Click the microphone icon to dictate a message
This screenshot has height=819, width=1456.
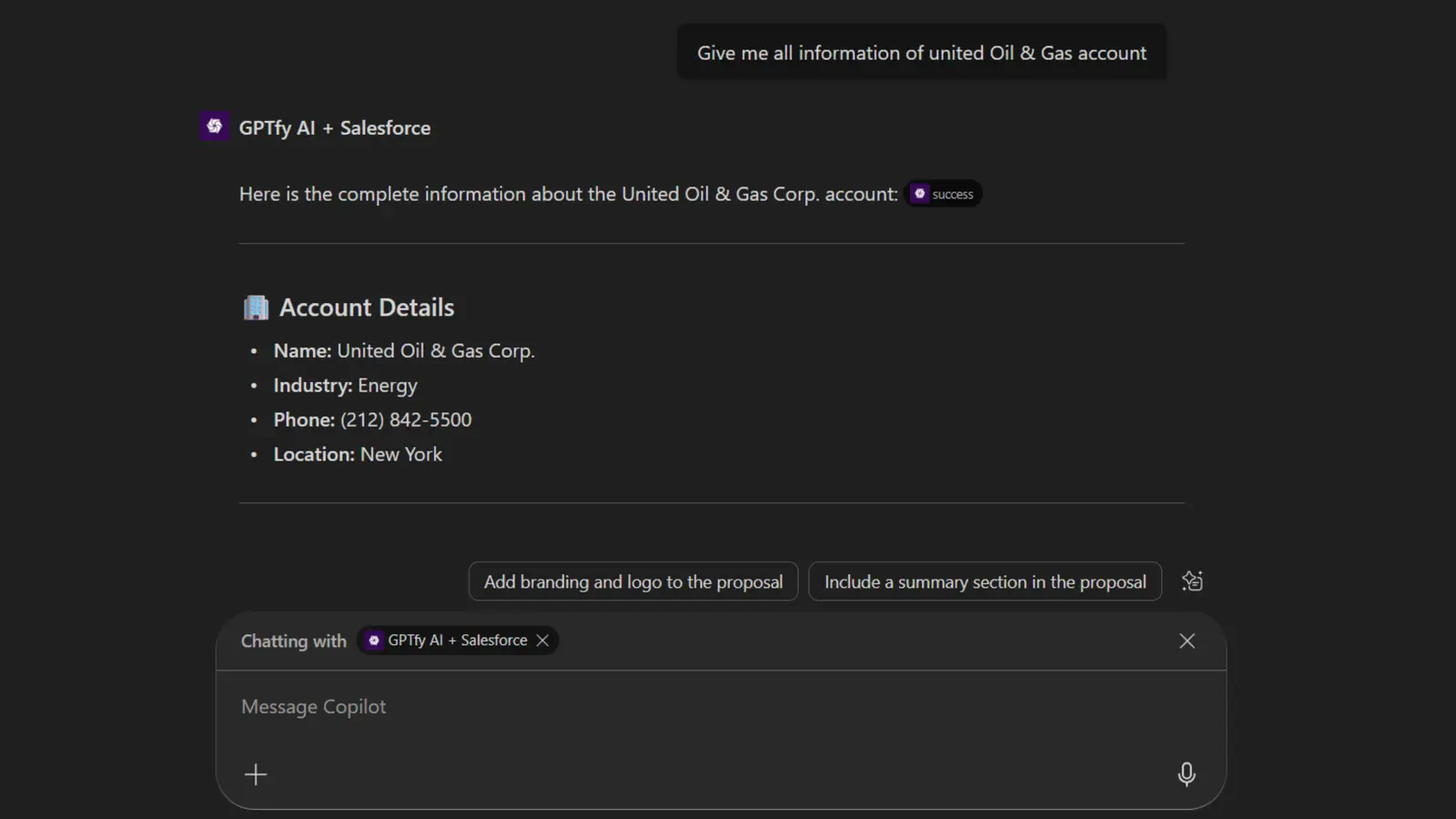(x=1187, y=773)
